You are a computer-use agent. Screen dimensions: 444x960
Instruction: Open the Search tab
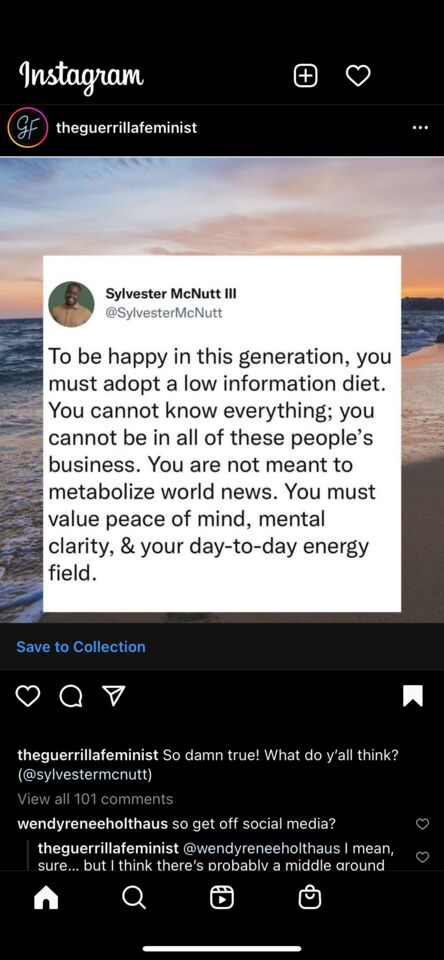(134, 898)
